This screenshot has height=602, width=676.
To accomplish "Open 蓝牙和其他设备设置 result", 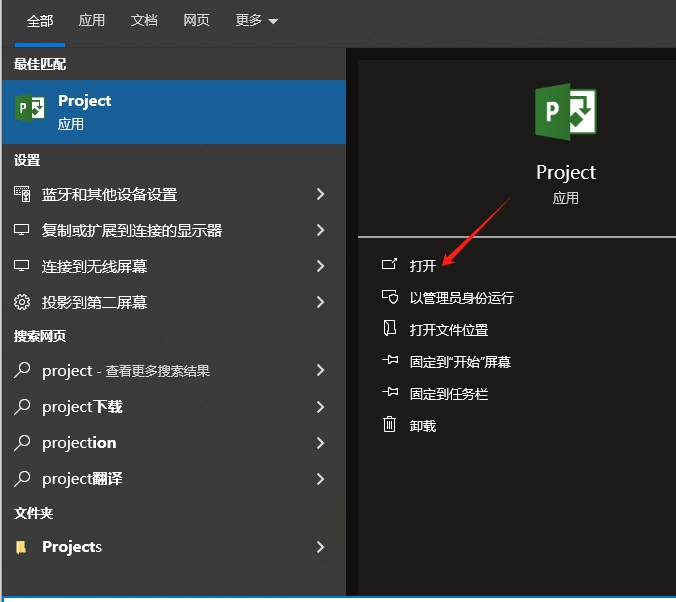I will [174, 194].
